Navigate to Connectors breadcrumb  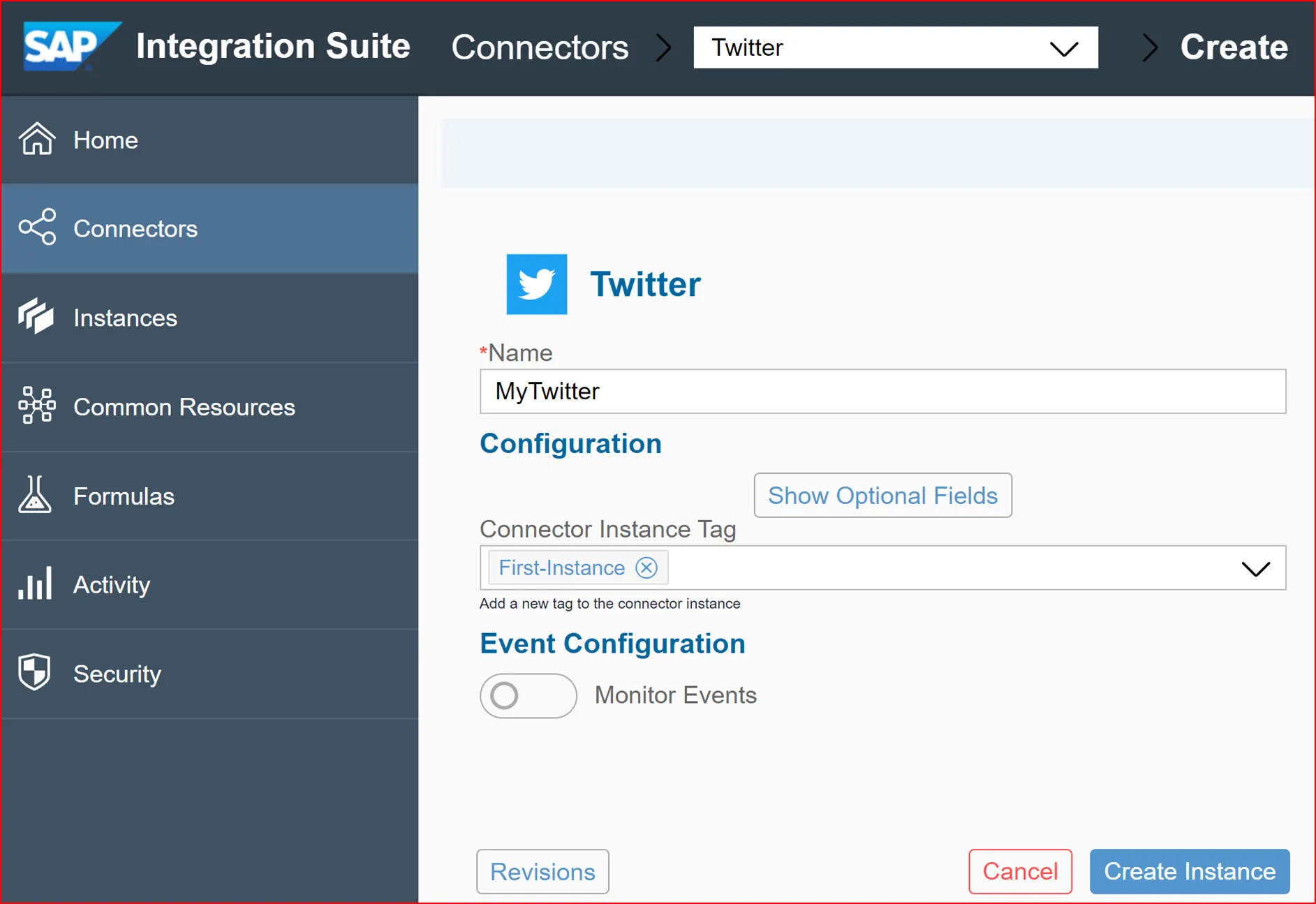pos(540,47)
